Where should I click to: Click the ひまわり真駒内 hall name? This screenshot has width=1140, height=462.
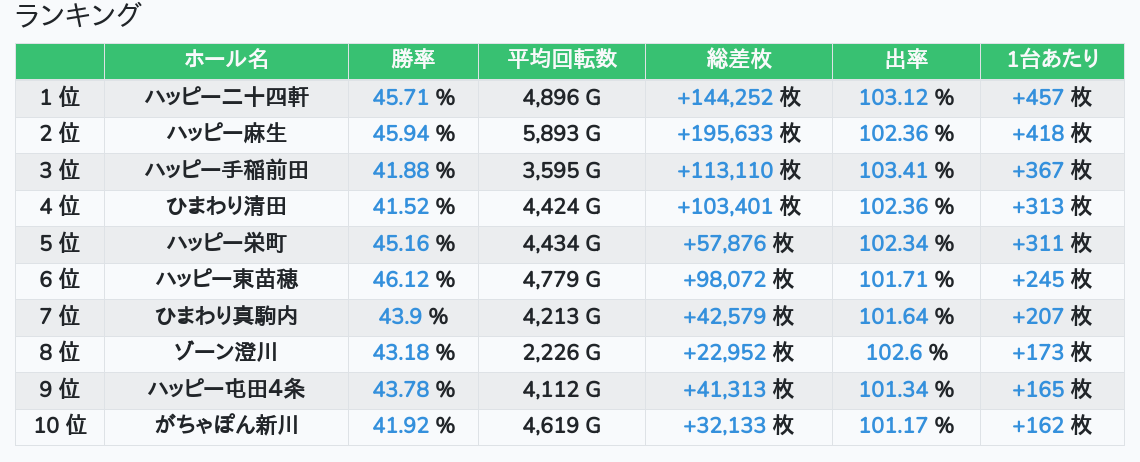pos(226,317)
